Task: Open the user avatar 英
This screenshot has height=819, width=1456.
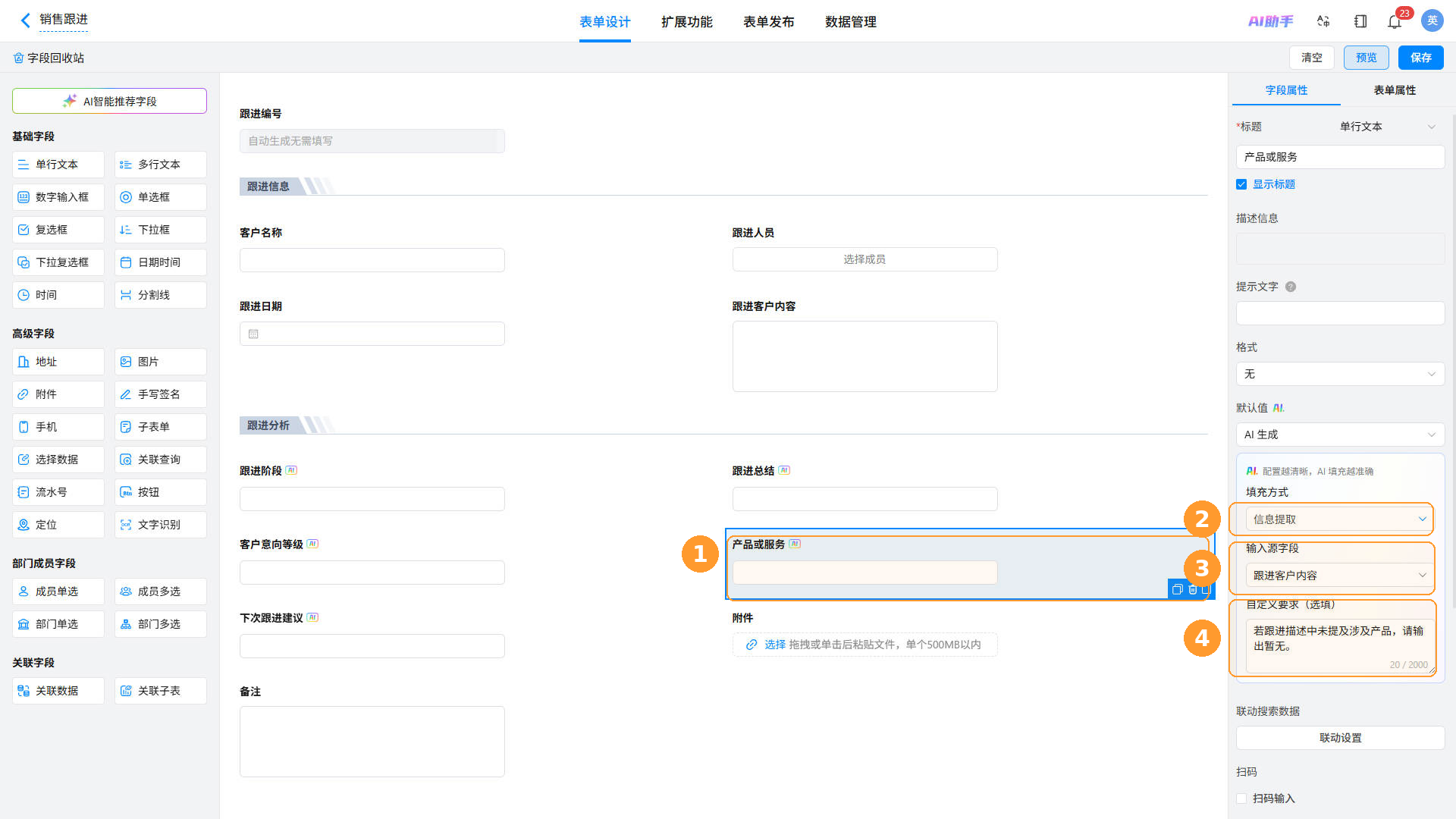Action: click(1432, 20)
